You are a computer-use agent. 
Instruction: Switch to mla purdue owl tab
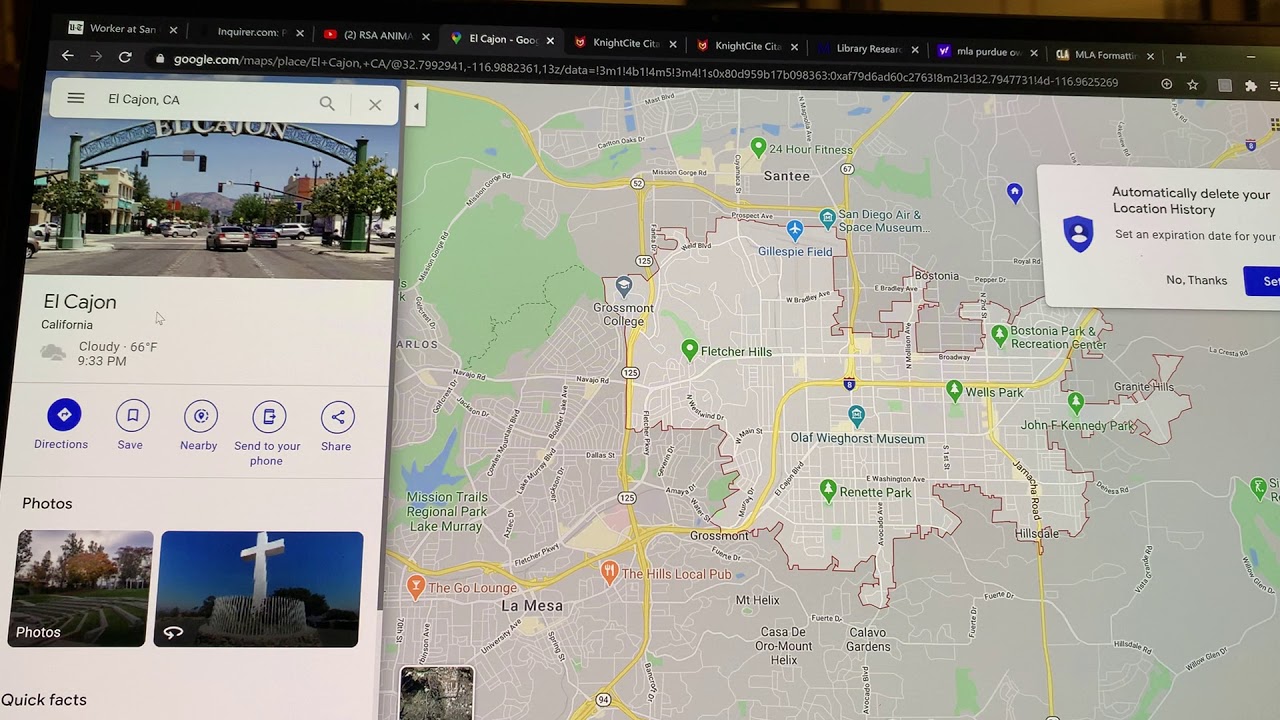988,52
